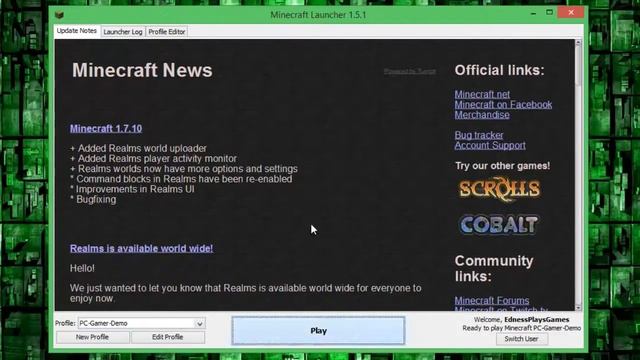
Task: Switch to the Launcher Log tab
Action: 123,32
